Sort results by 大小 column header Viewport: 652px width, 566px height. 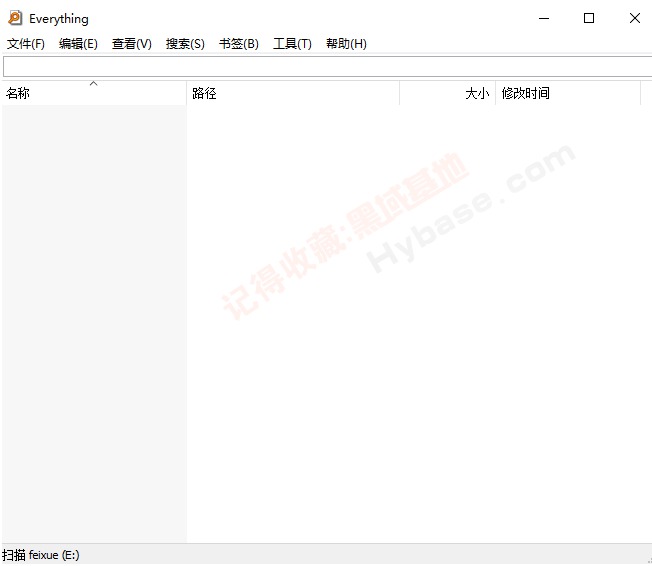(x=447, y=93)
